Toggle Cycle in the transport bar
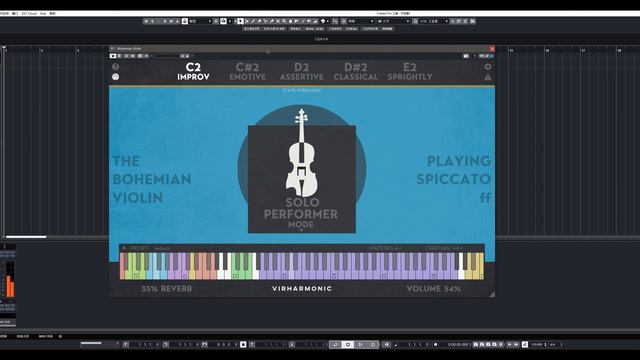Screen dimensions: 640x360 click(x=335, y=344)
